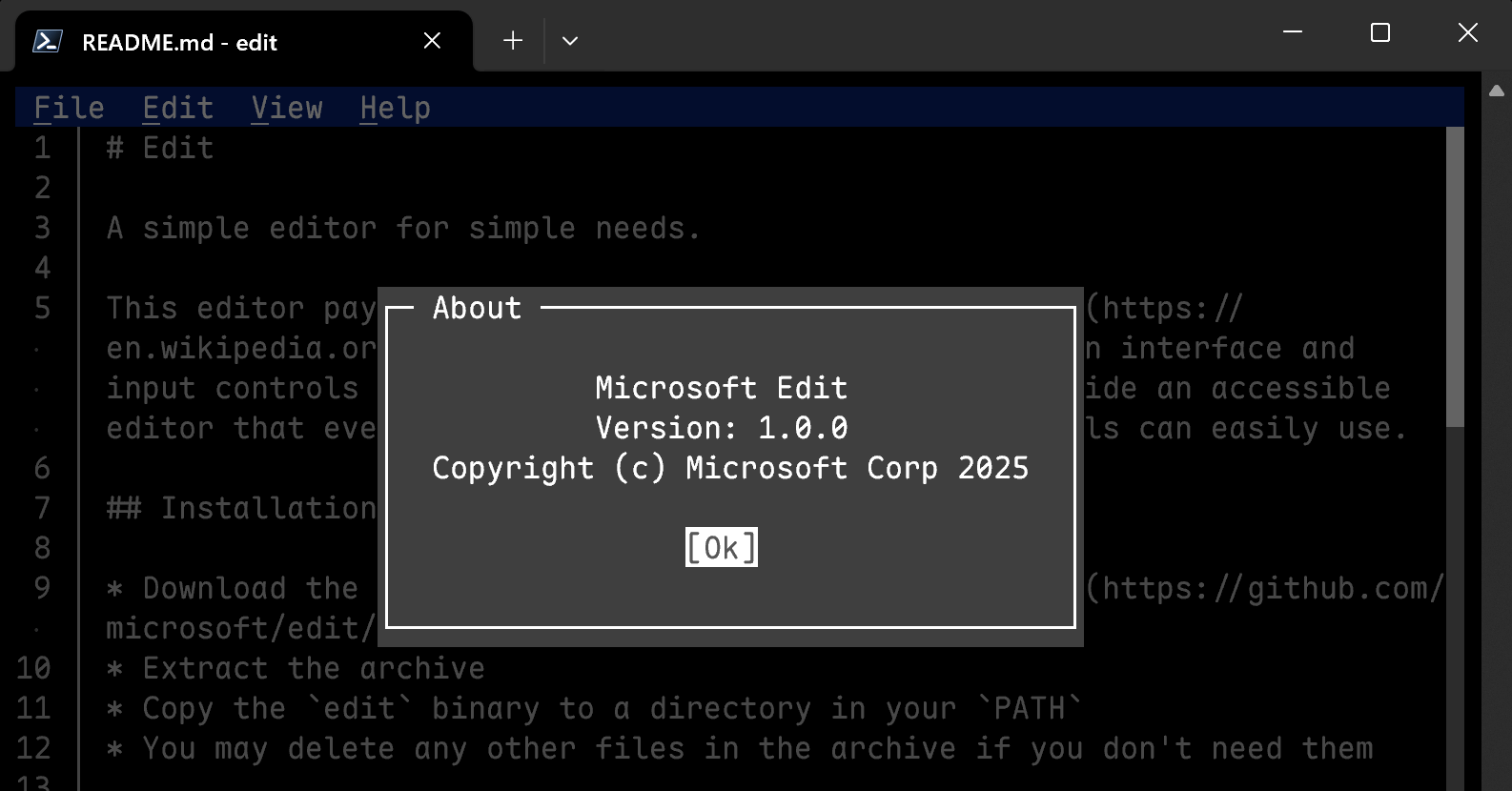Open the View menu
The width and height of the screenshot is (1512, 791).
pyautogui.click(x=287, y=108)
